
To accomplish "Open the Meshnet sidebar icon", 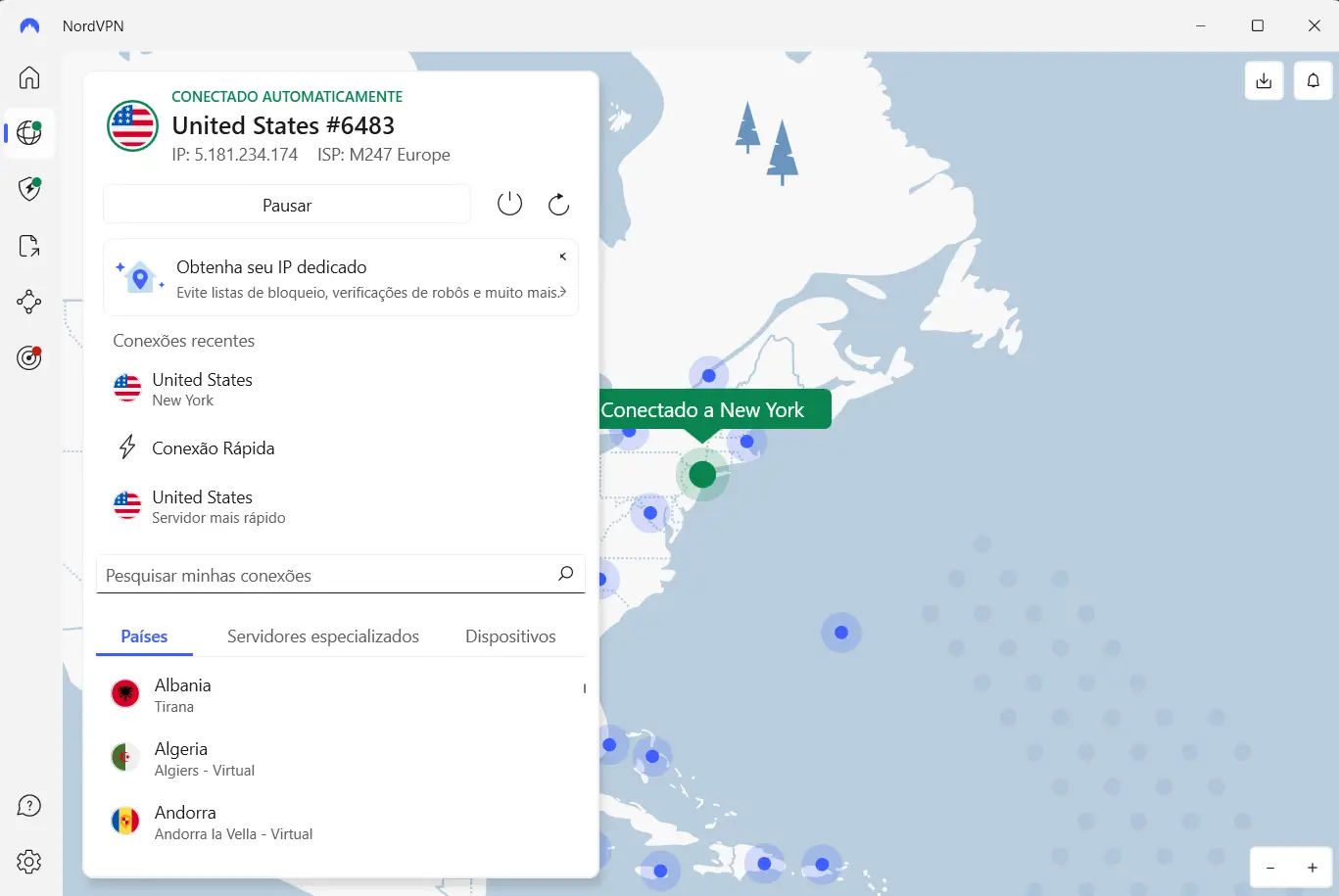I will (29, 302).
